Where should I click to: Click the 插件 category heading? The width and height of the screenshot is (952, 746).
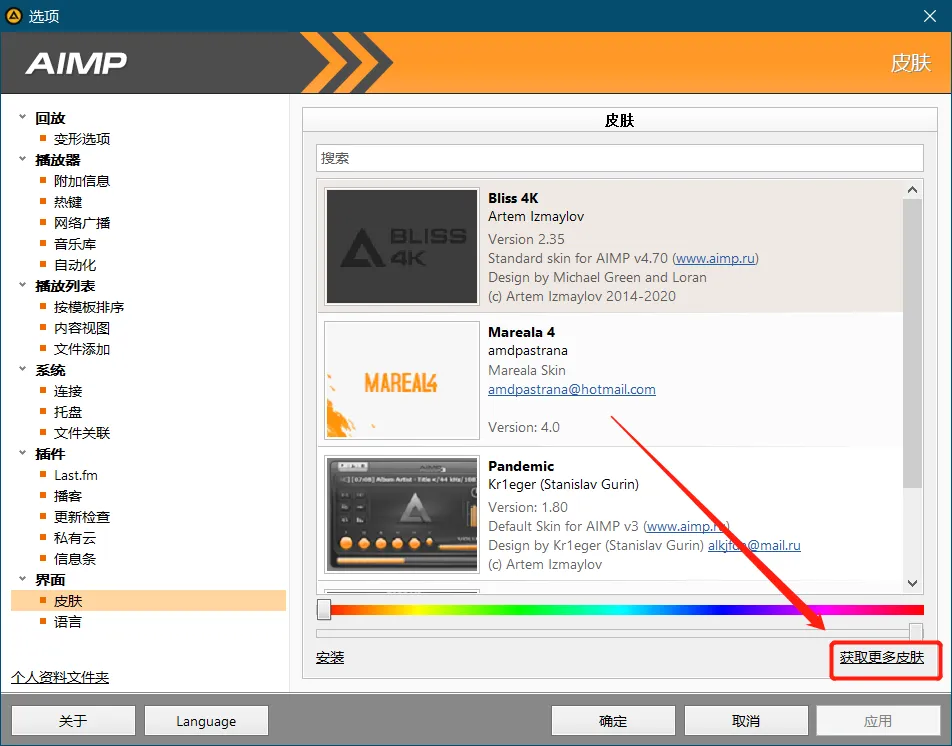coord(50,454)
